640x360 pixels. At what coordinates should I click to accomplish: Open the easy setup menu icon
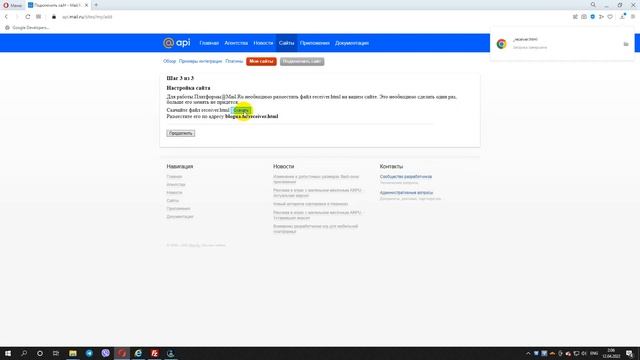pyautogui.click(x=633, y=17)
